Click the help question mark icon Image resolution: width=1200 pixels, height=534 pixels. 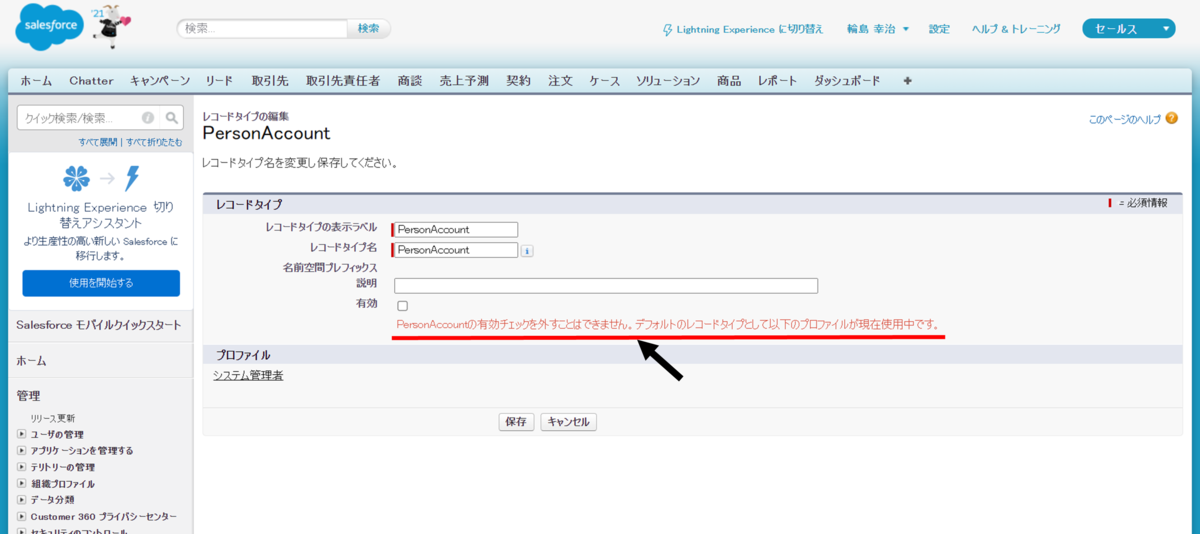coord(1171,119)
